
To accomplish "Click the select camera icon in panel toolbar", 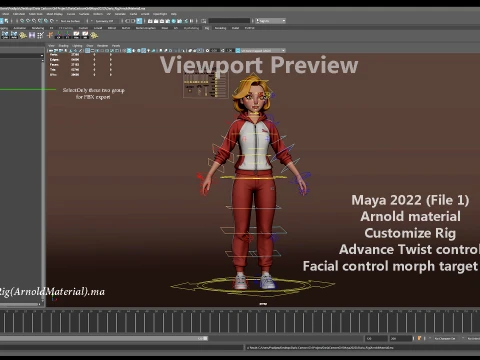I will tap(51, 51).
